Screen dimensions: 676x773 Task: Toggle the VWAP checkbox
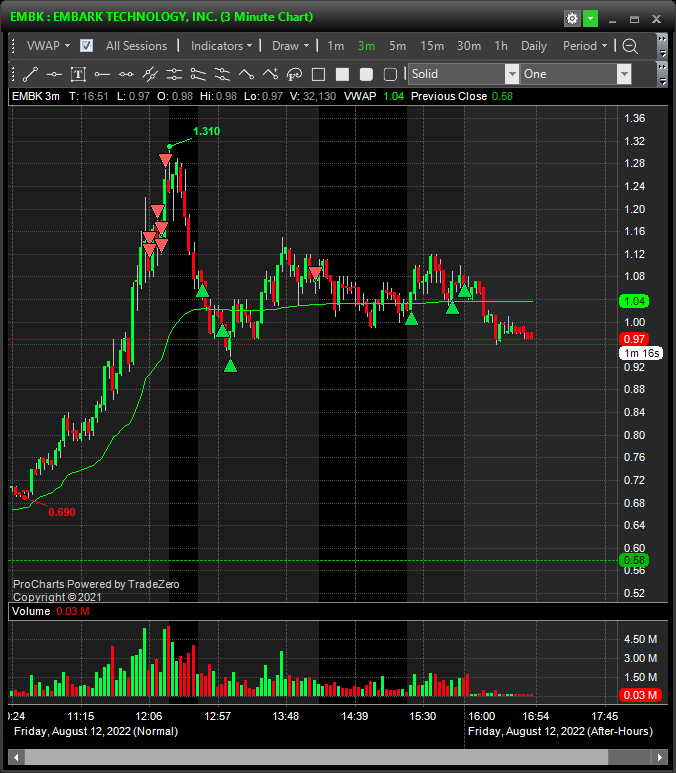[x=86, y=46]
